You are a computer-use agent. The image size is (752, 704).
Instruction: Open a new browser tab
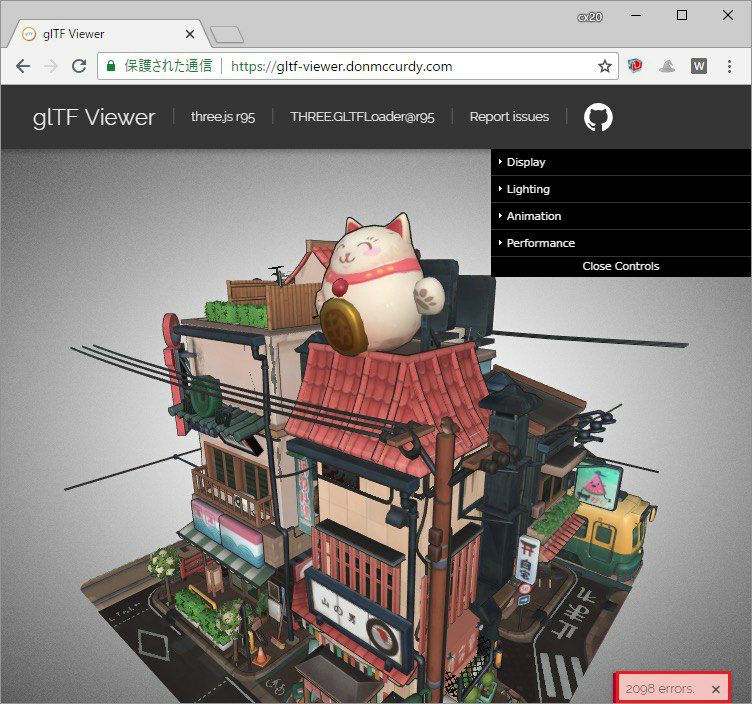pyautogui.click(x=227, y=35)
